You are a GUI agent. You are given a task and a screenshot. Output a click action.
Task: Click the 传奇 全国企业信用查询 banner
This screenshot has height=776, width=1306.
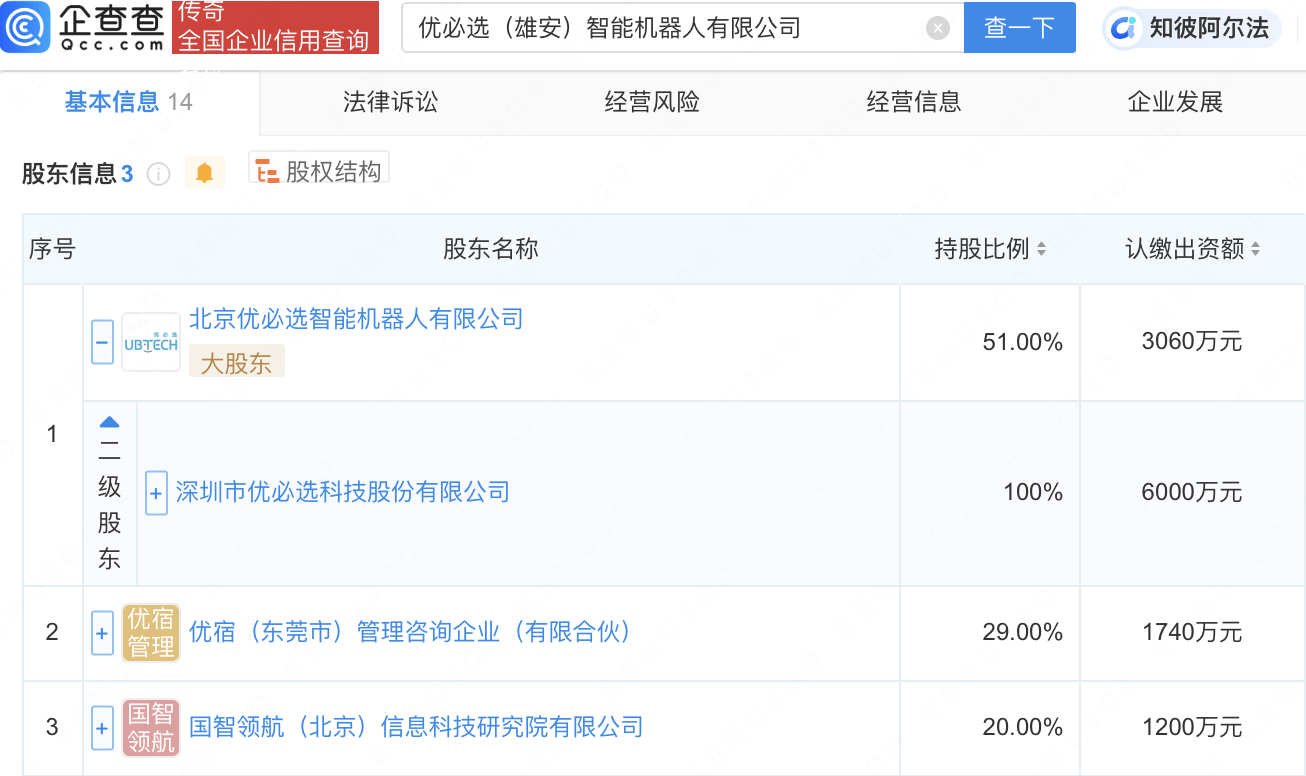(275, 28)
